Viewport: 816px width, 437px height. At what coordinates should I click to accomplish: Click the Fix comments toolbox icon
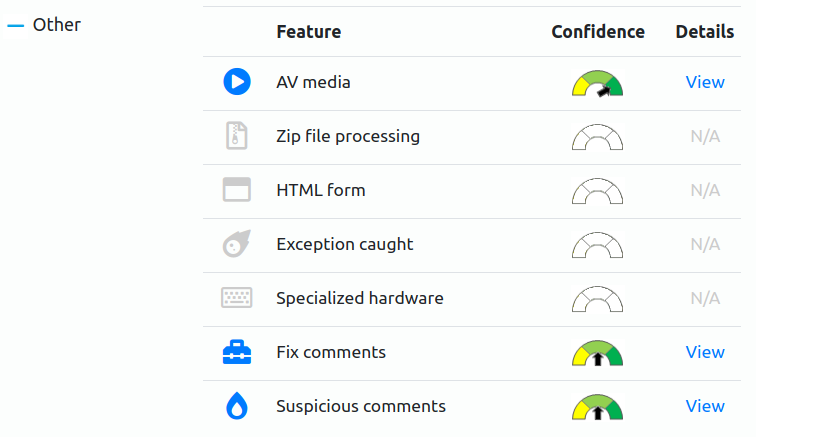pyautogui.click(x=237, y=352)
